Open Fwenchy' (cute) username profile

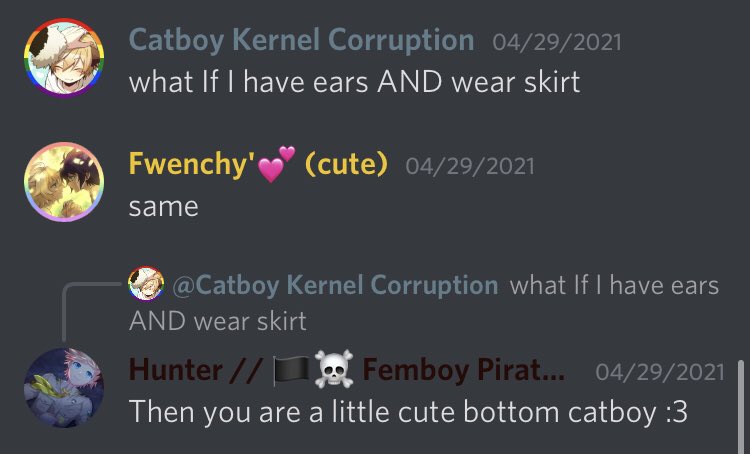point(258,164)
